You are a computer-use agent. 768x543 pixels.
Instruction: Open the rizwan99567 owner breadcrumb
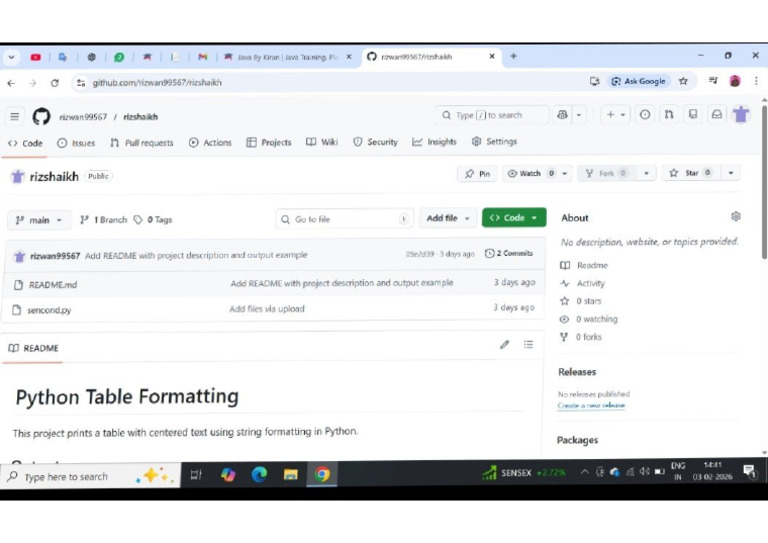click(83, 117)
